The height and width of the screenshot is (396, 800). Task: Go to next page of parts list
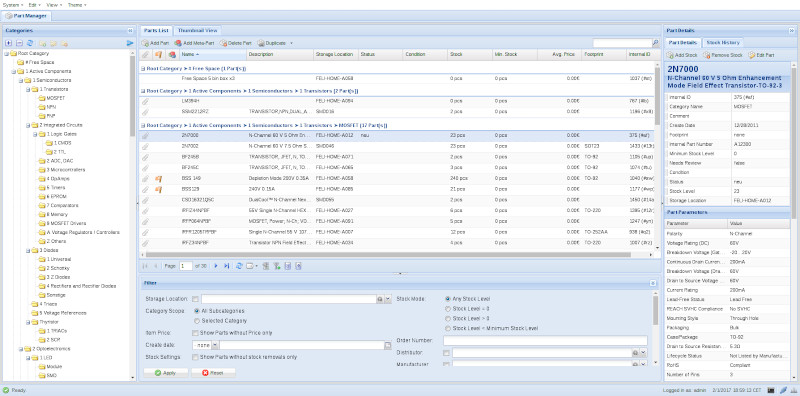coord(216,266)
